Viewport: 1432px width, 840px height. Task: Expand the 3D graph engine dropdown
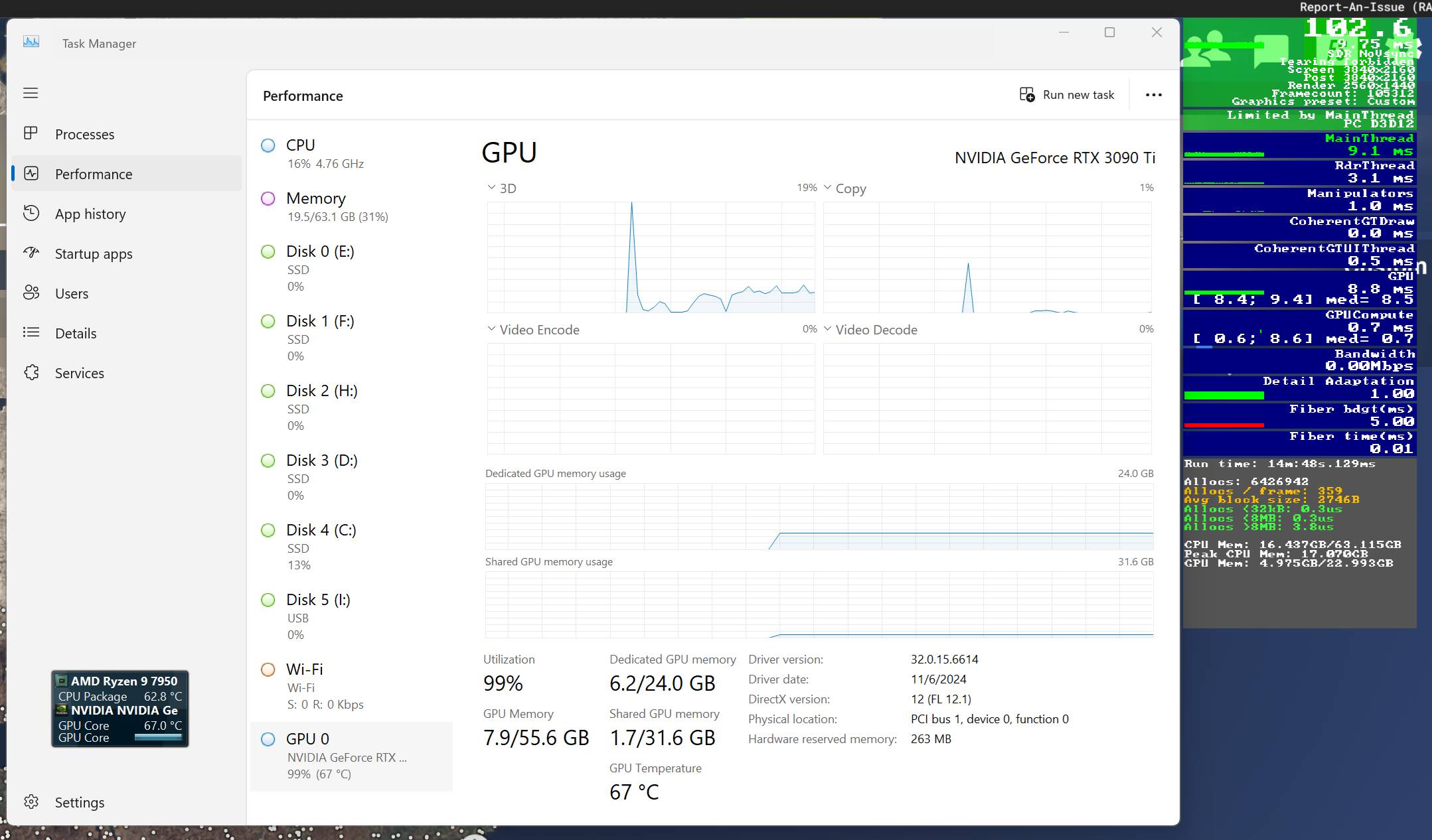click(x=491, y=188)
